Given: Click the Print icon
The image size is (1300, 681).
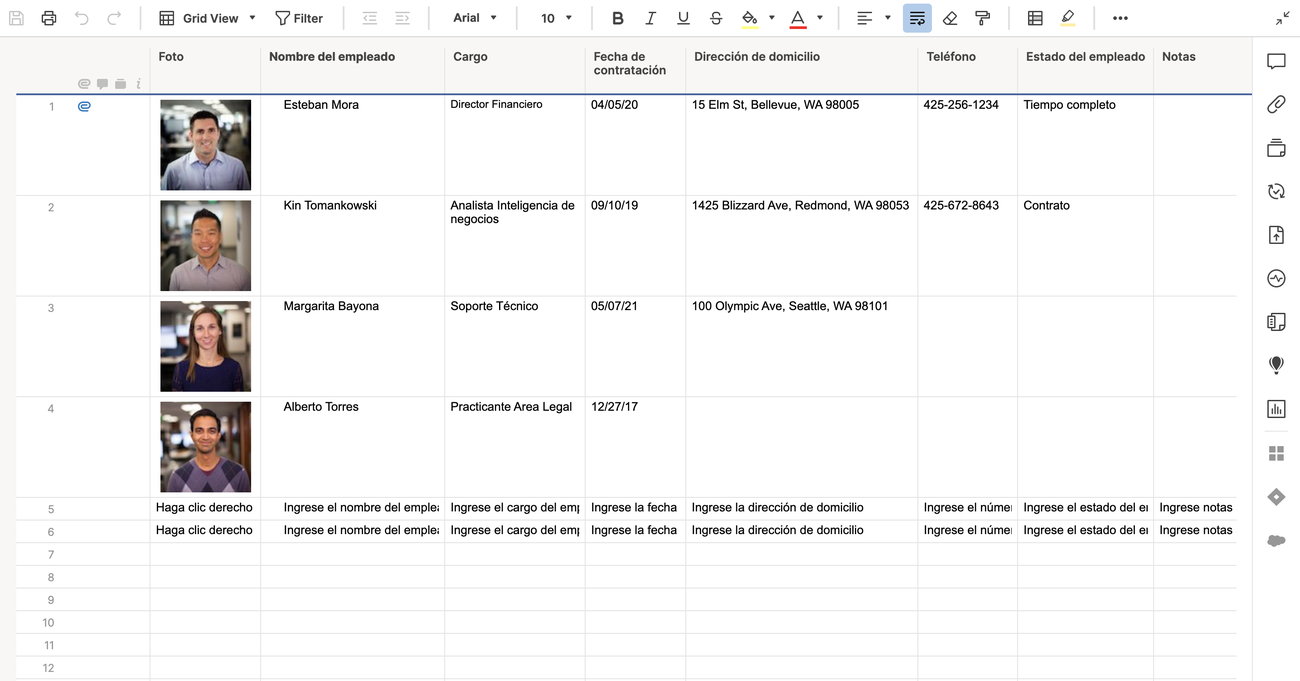Looking at the screenshot, I should point(48,17).
